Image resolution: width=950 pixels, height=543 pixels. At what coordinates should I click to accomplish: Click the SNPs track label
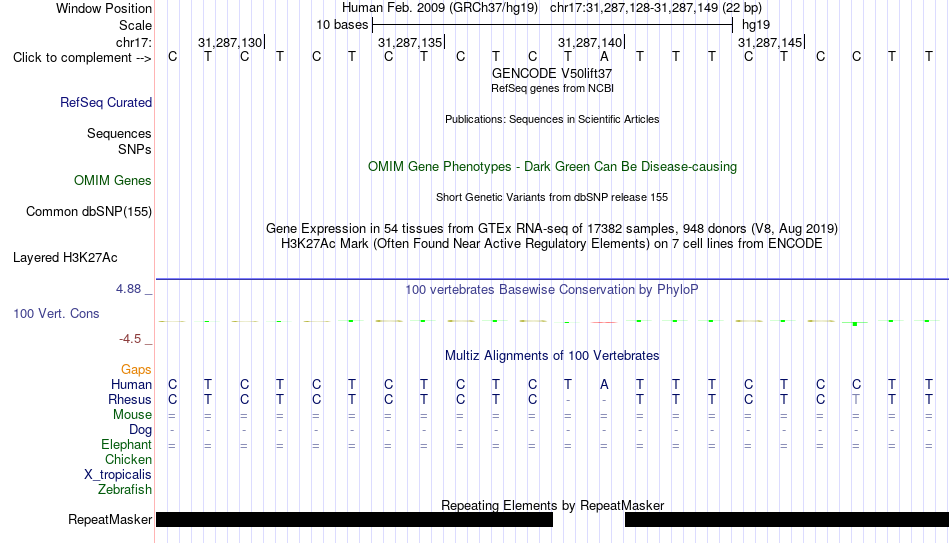click(x=135, y=149)
